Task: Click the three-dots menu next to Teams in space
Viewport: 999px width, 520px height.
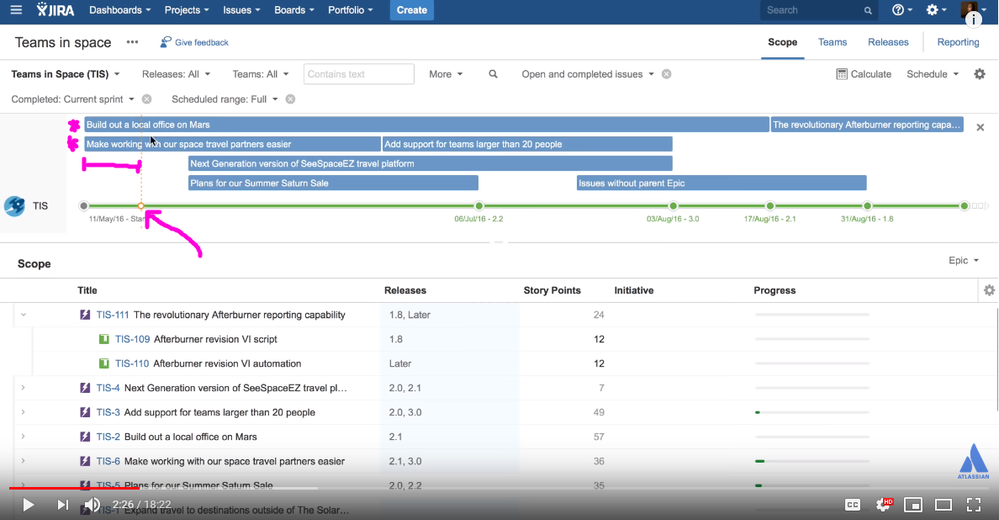Action: [132, 43]
